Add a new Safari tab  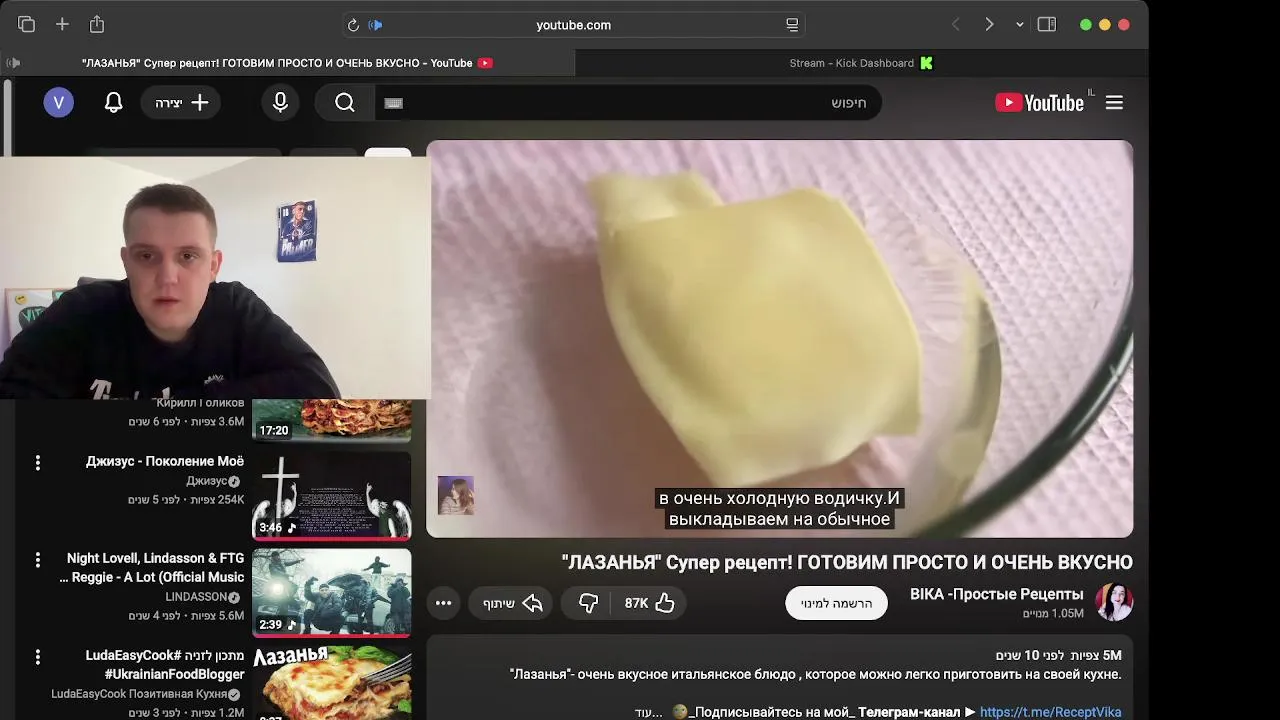coord(62,24)
